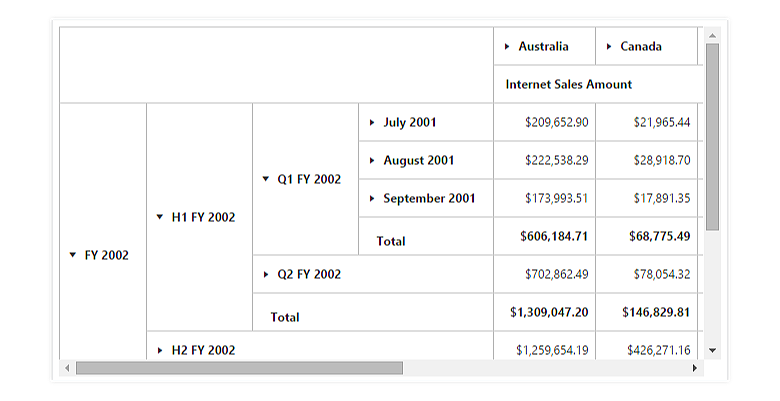The height and width of the screenshot is (401, 780).
Task: Click the horizontal scrollbar right arrow
Action: point(695,368)
